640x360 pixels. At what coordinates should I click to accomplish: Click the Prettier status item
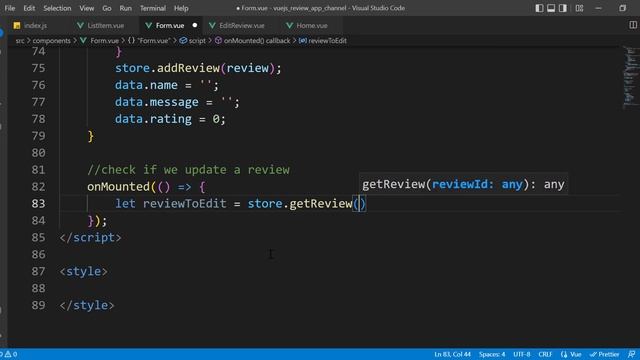604,354
